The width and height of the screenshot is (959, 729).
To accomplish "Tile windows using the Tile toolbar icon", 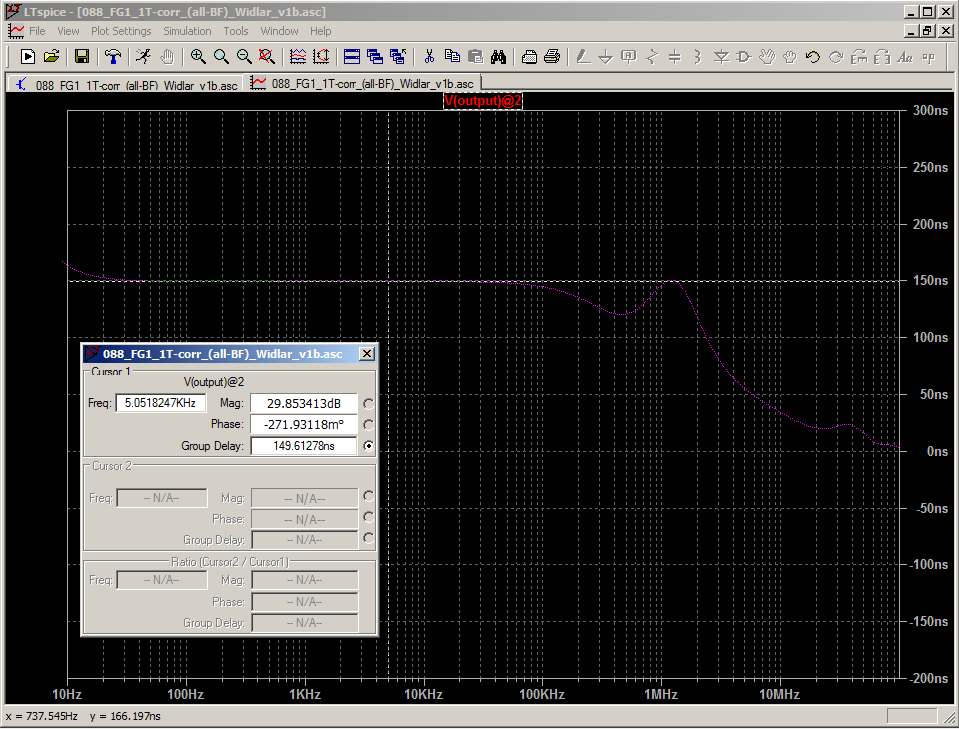I will pos(351,56).
